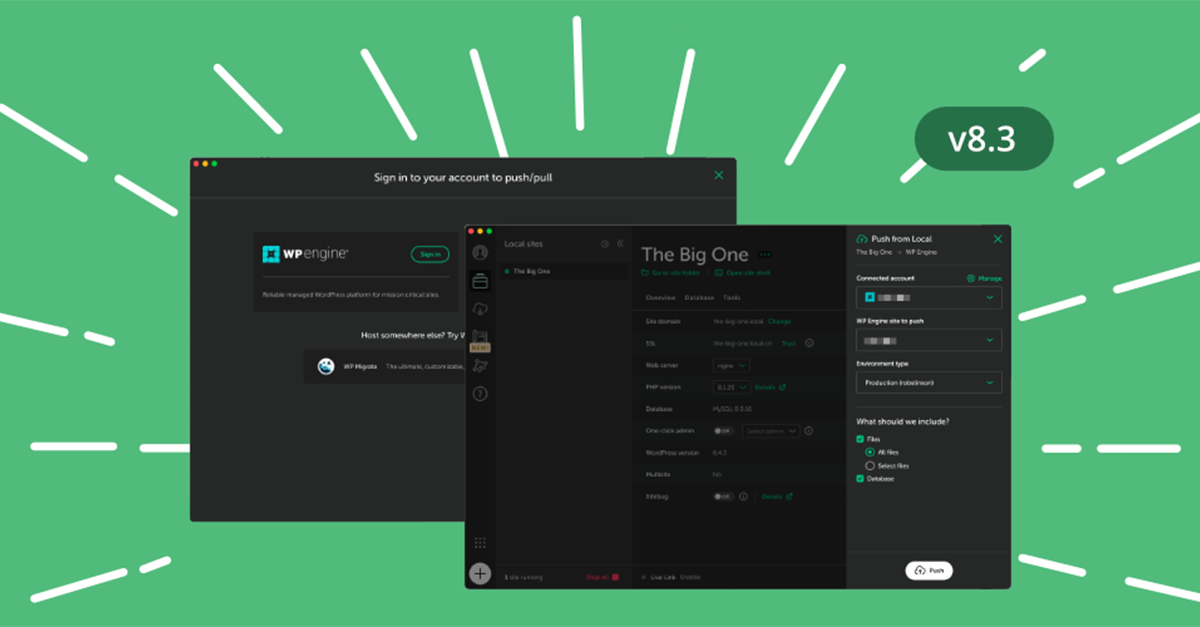Open the account avatar in Local's sidebar

[x=480, y=253]
